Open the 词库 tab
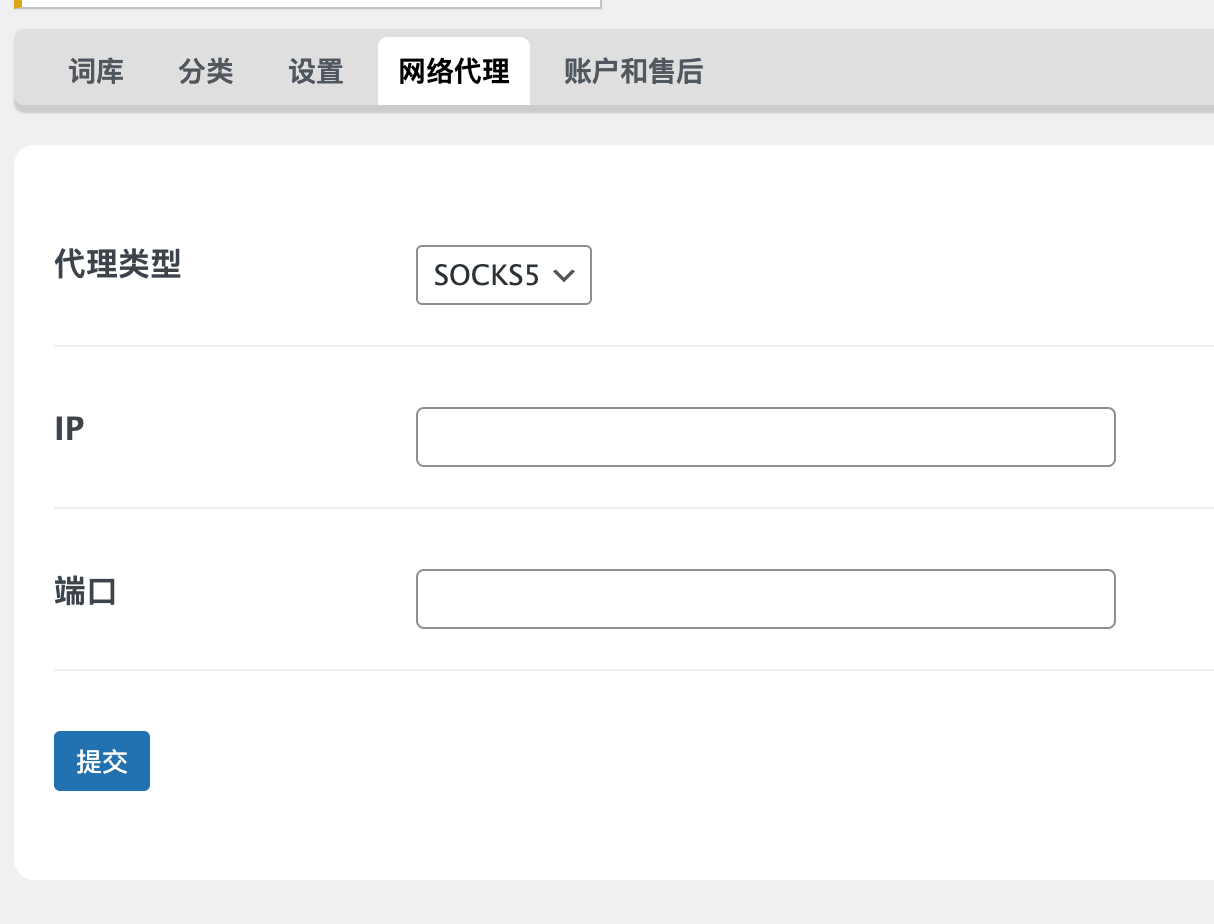The image size is (1214, 924). click(x=96, y=72)
